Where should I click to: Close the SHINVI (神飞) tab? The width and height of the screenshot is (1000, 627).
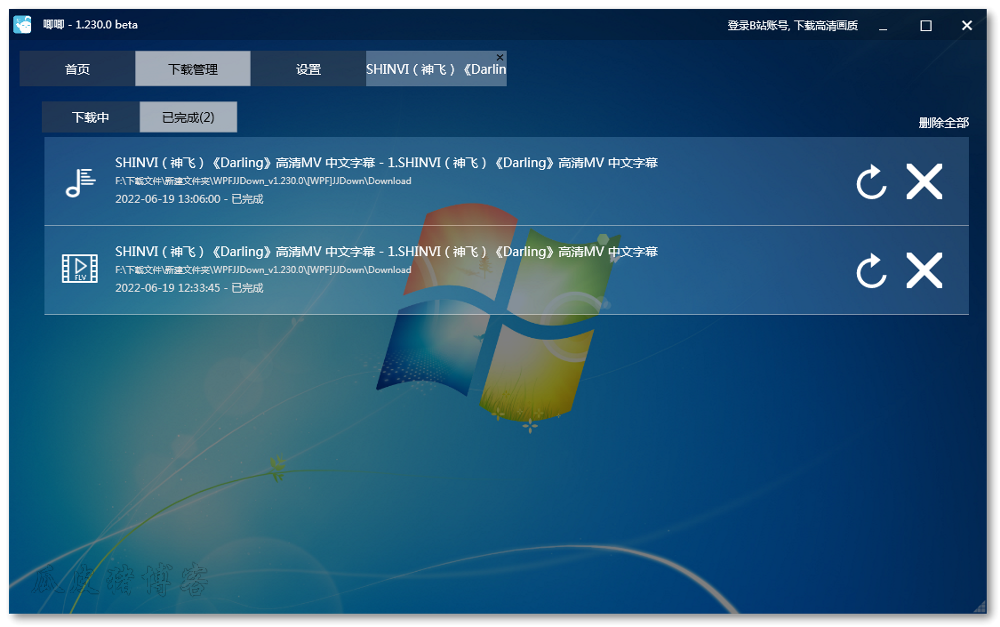[500, 57]
